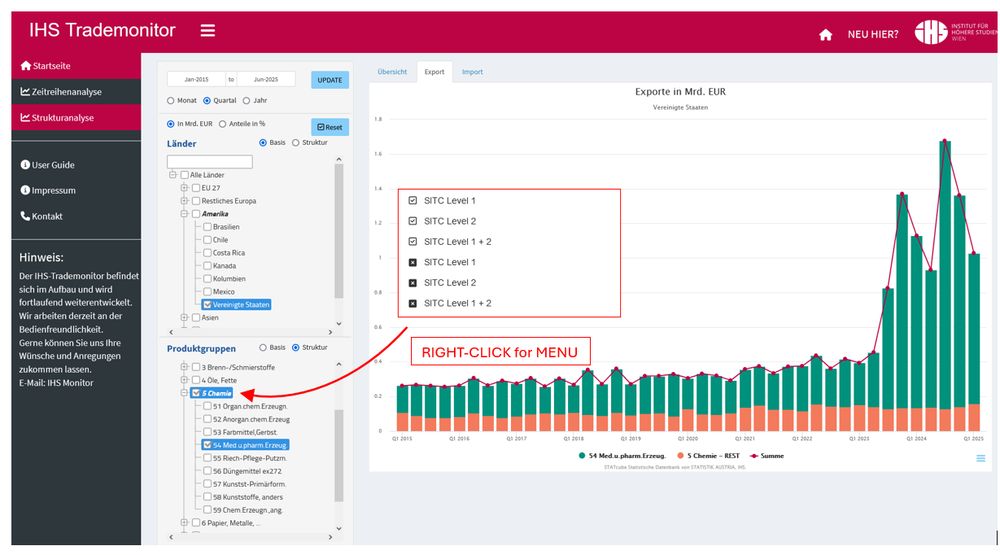Select the Monat radio button
Image resolution: width=1000 pixels, height=555 pixels.
click(170, 101)
